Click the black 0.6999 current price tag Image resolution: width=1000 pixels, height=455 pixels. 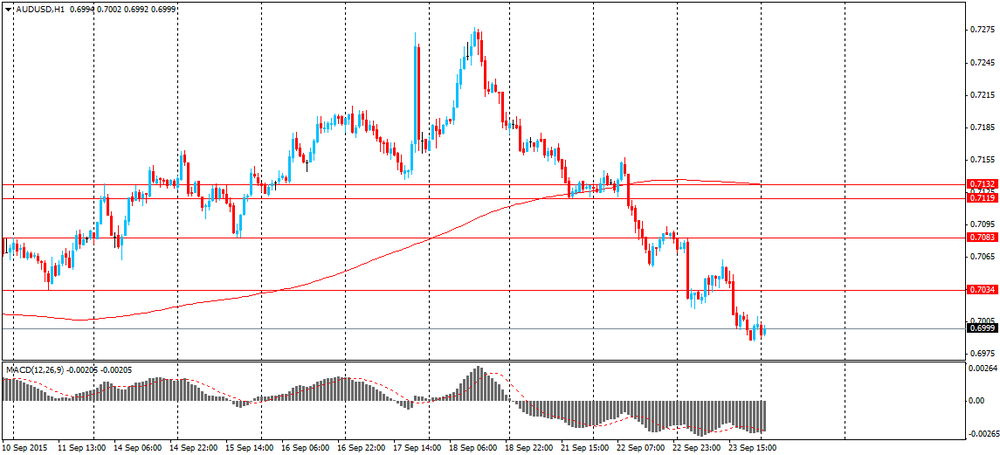[981, 328]
